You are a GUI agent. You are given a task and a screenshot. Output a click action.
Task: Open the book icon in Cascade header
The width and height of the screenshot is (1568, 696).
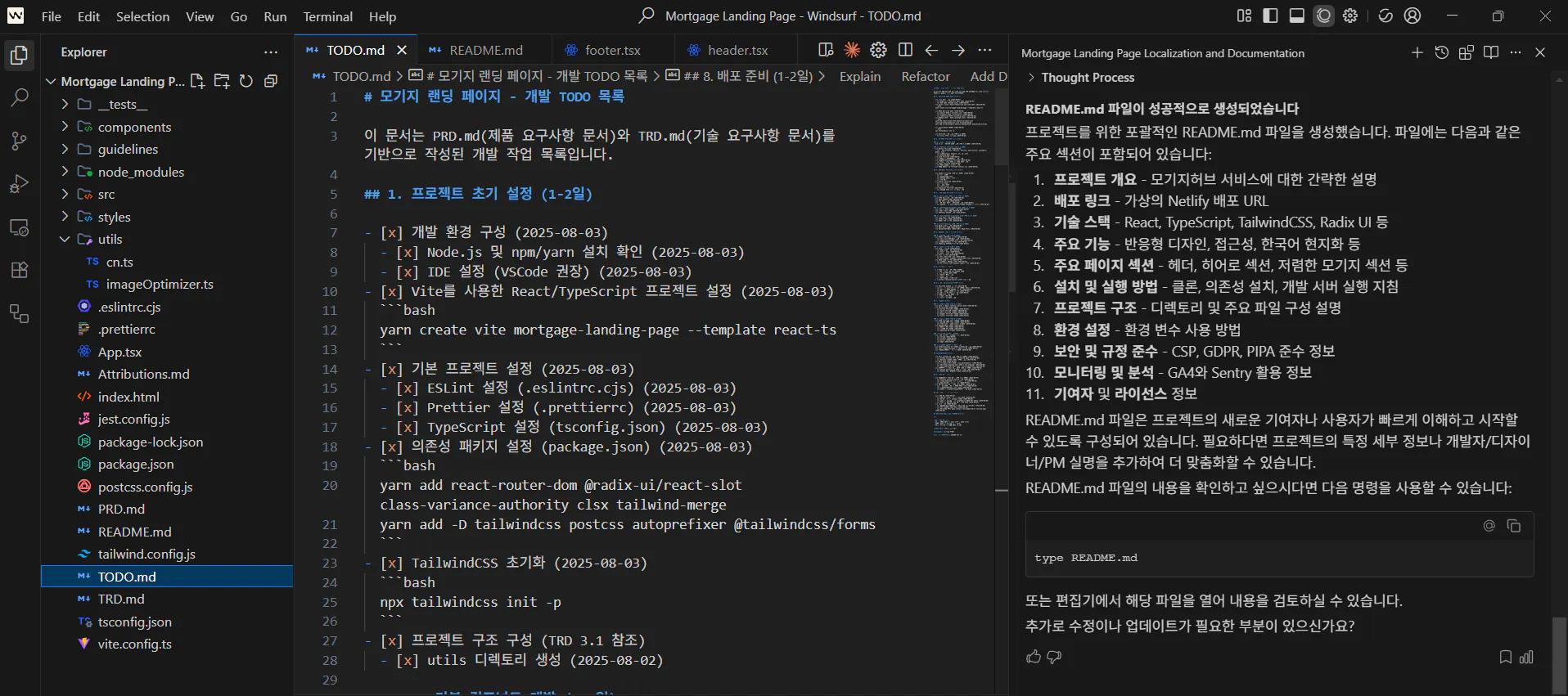[x=1491, y=52]
